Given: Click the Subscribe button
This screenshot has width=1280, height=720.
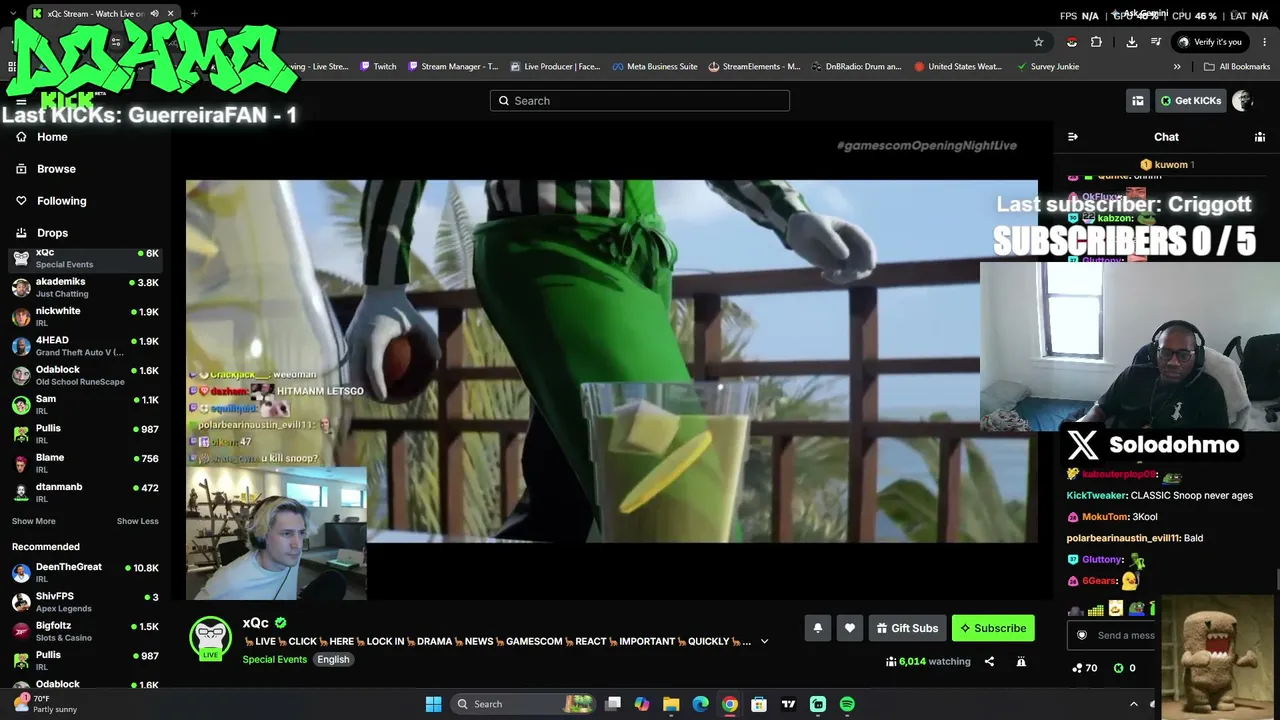Looking at the screenshot, I should tap(993, 628).
